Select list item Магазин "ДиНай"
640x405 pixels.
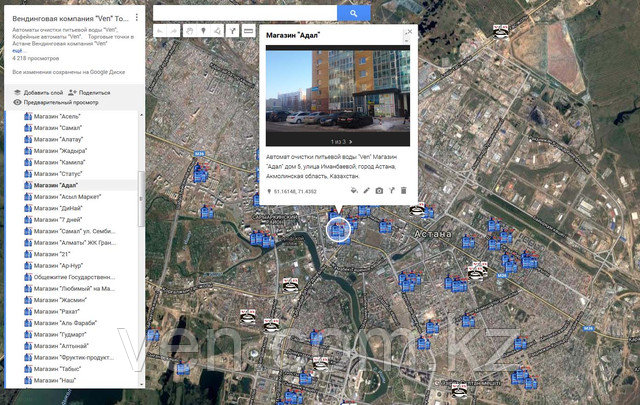click(58, 208)
